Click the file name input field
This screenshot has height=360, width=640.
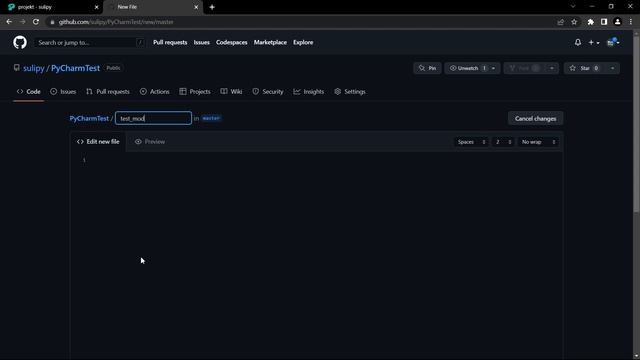153,118
